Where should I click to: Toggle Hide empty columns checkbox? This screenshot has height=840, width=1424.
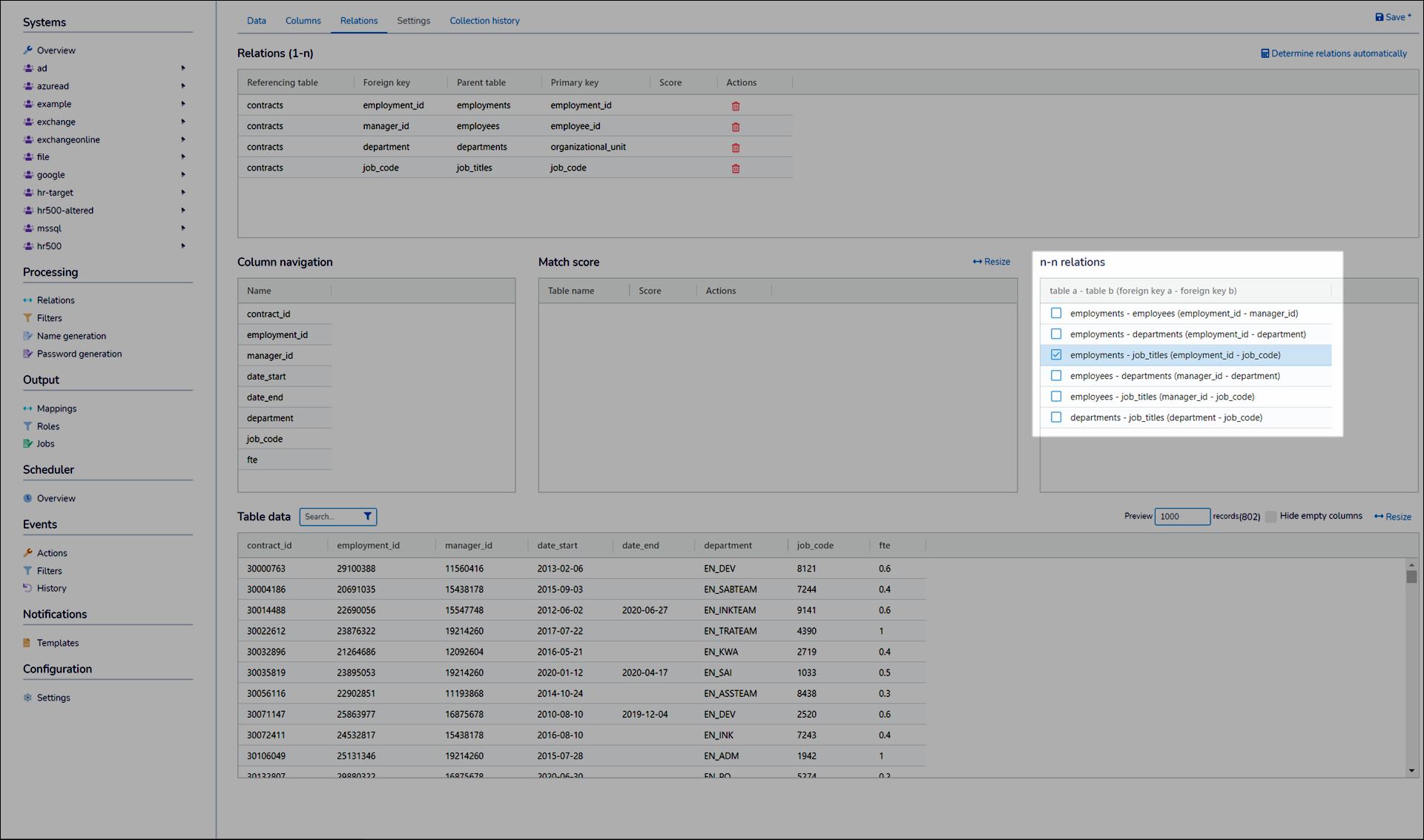(1270, 517)
